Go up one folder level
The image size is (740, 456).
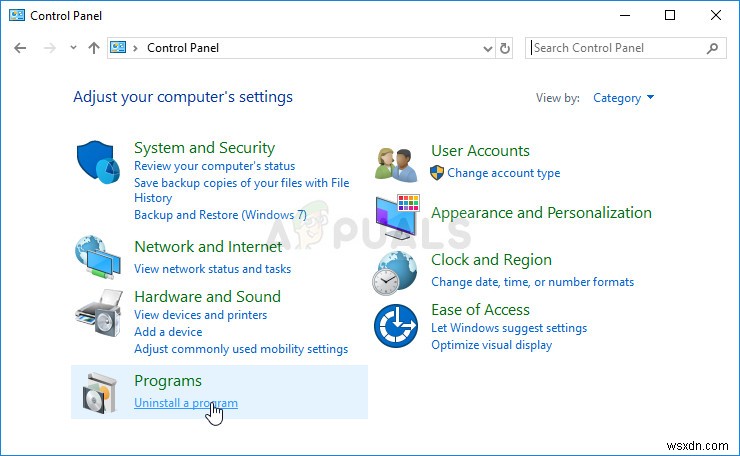tap(94, 48)
